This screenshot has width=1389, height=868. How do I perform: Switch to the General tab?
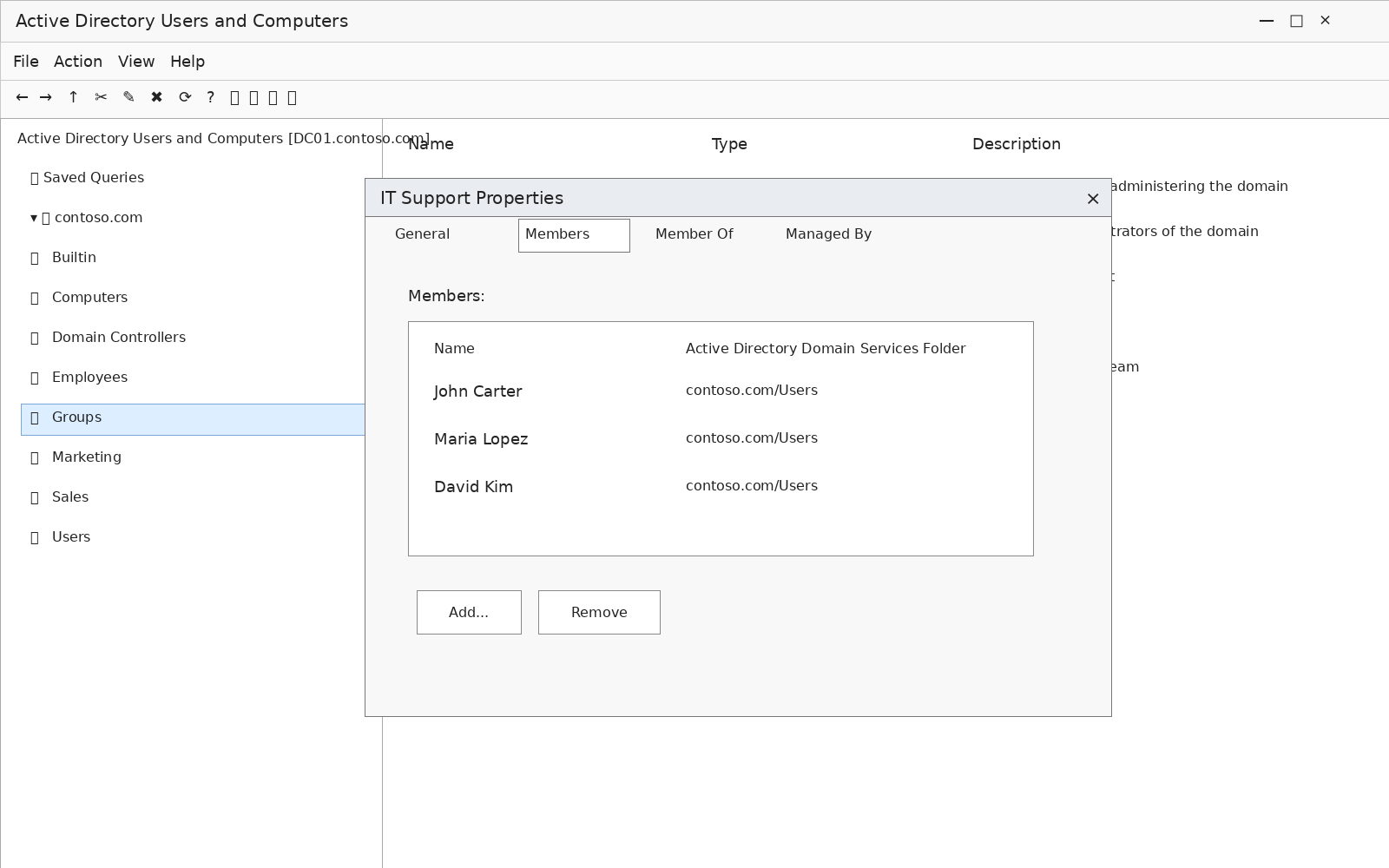point(422,234)
